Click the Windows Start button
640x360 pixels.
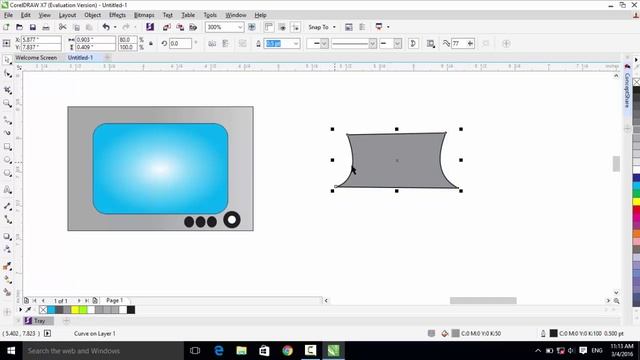(x=11, y=351)
